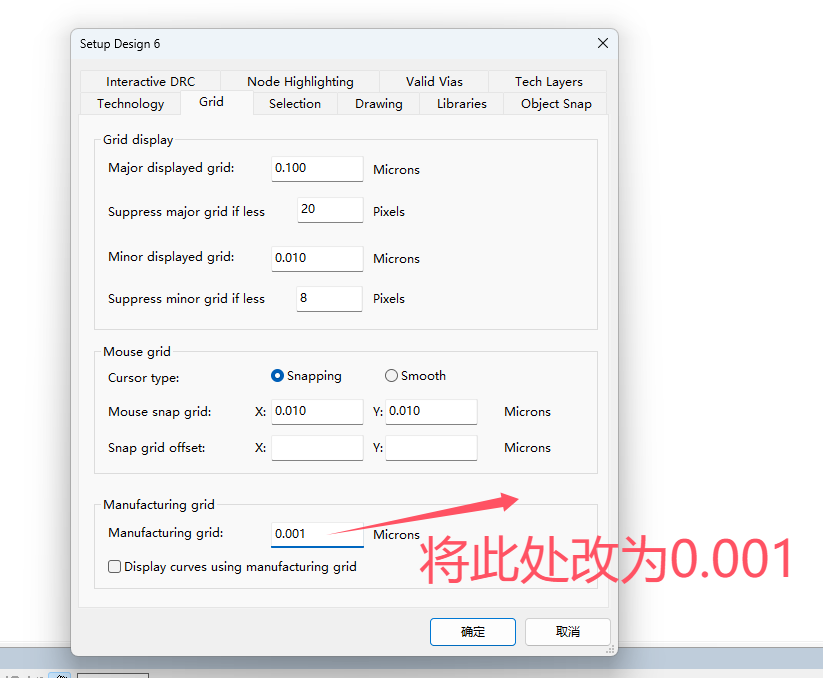The height and width of the screenshot is (678, 823).
Task: Click the Minor displayed grid field
Action: (317, 259)
